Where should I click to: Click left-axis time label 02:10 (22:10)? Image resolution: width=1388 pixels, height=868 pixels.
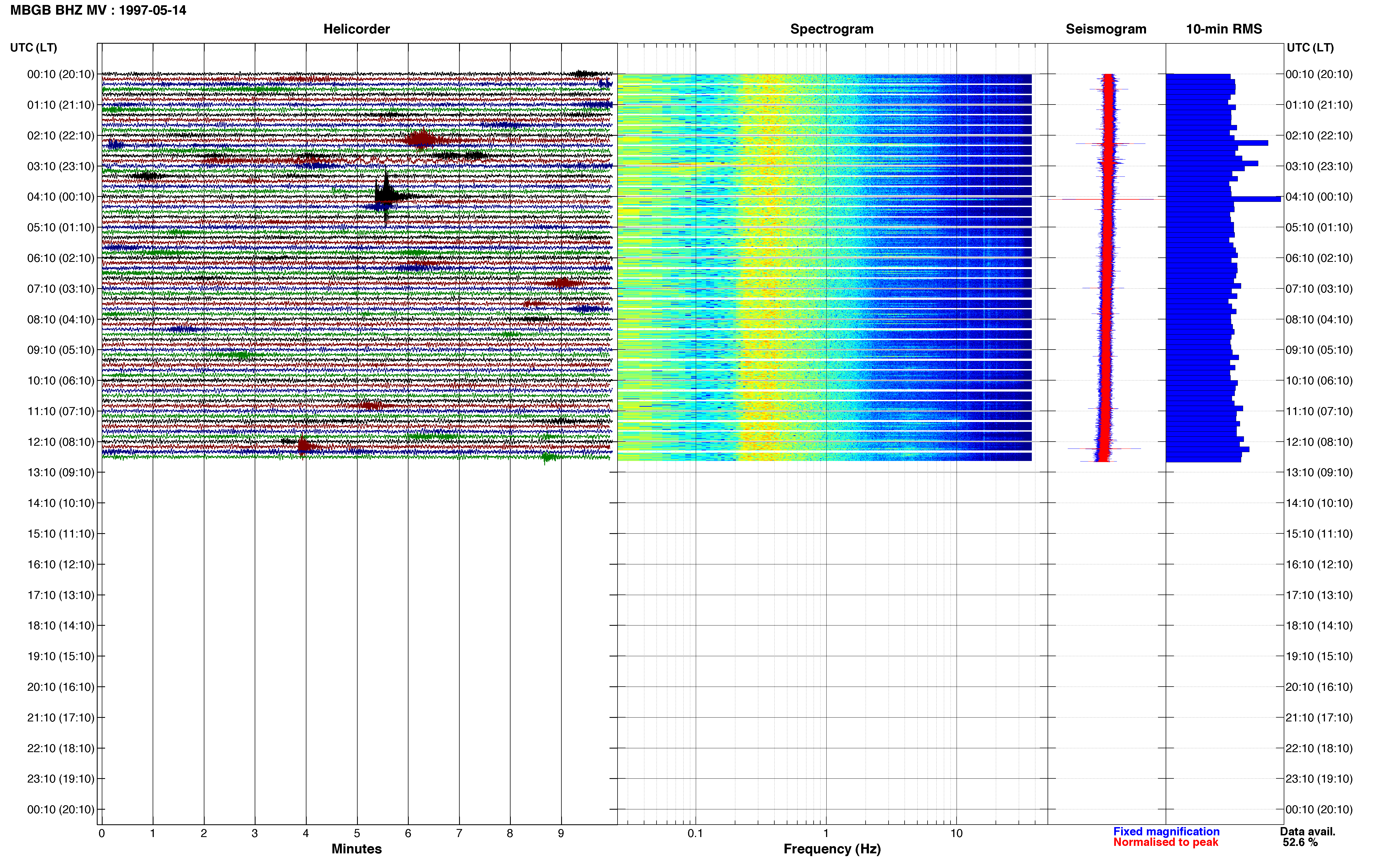(x=61, y=135)
